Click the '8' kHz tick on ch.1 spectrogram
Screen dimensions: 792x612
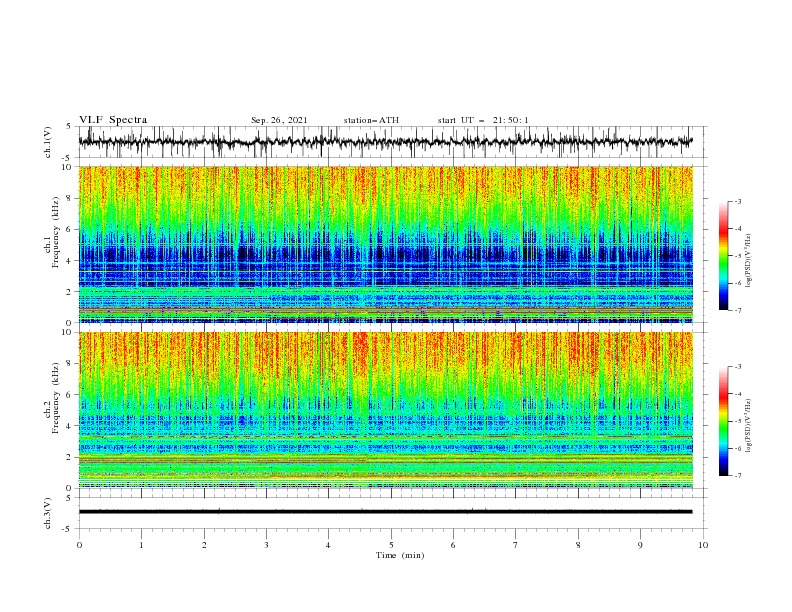(x=70, y=198)
